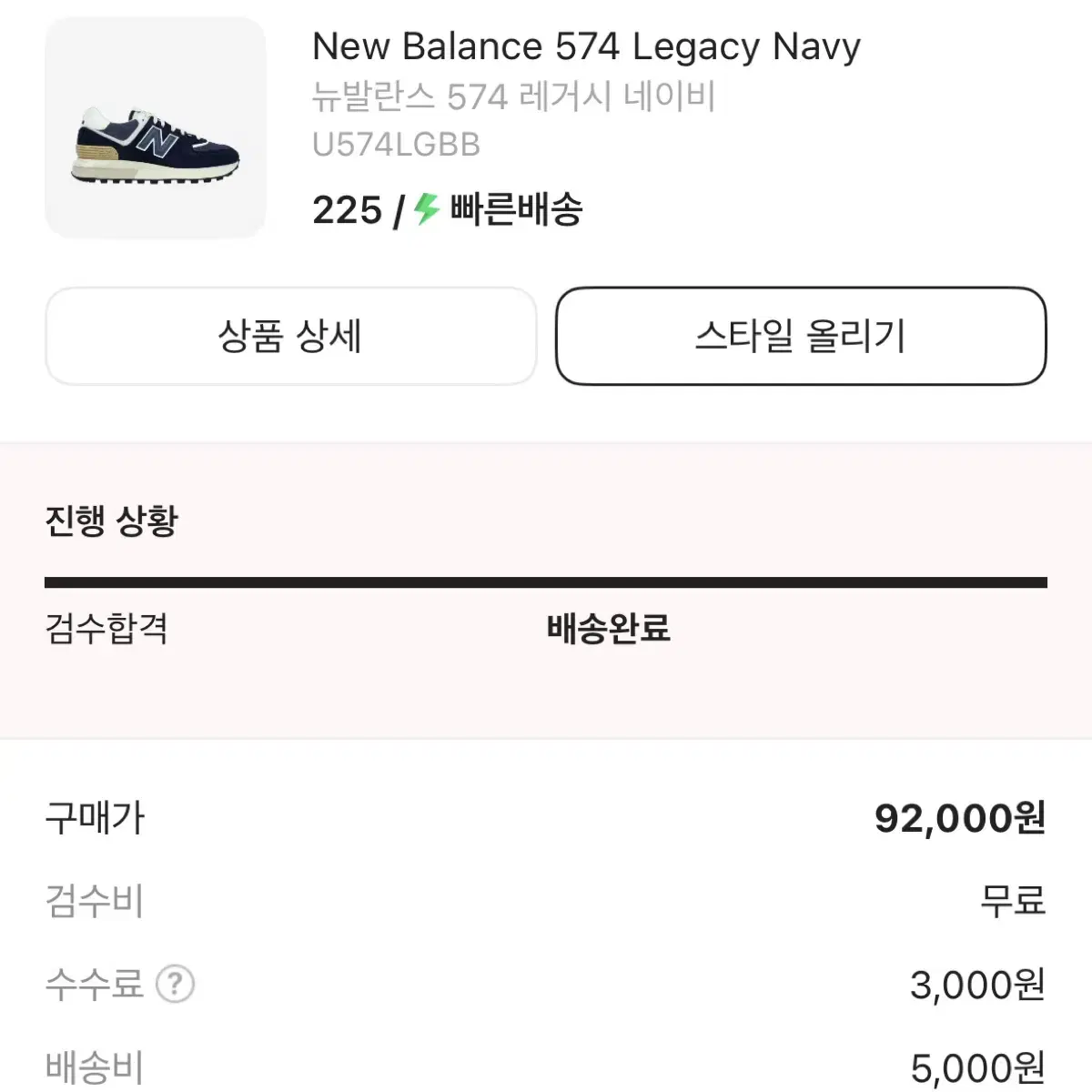Click the black progress status bar

pyautogui.click(x=546, y=582)
